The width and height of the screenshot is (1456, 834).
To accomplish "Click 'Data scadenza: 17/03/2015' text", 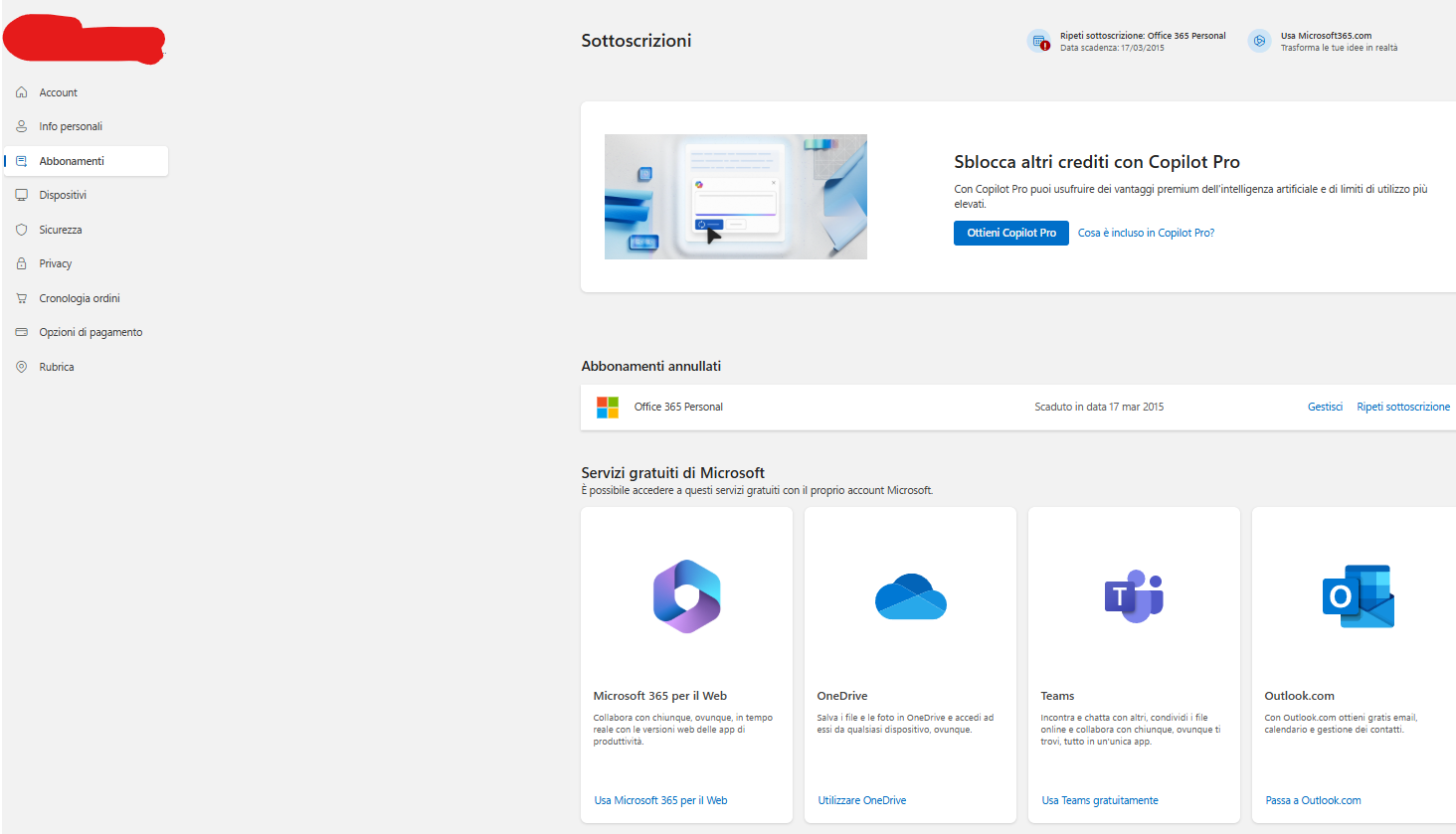I will point(1112,48).
